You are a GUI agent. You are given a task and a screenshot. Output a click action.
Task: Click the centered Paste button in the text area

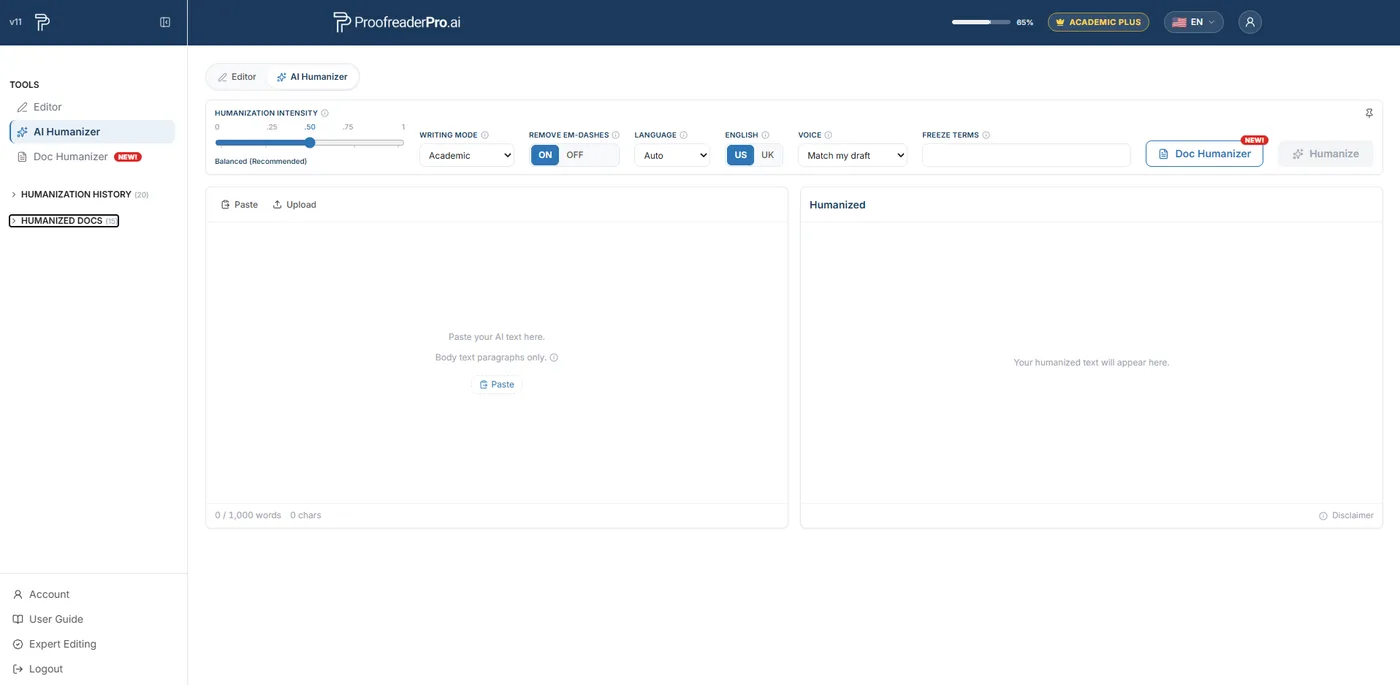(496, 384)
